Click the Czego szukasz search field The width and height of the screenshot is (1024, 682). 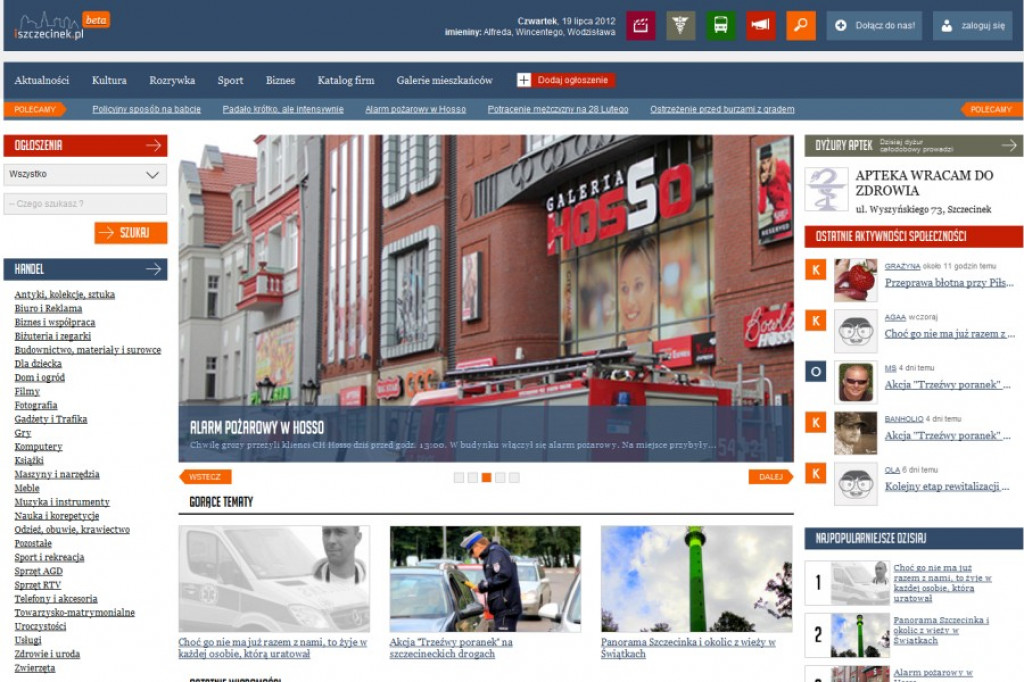click(85, 204)
